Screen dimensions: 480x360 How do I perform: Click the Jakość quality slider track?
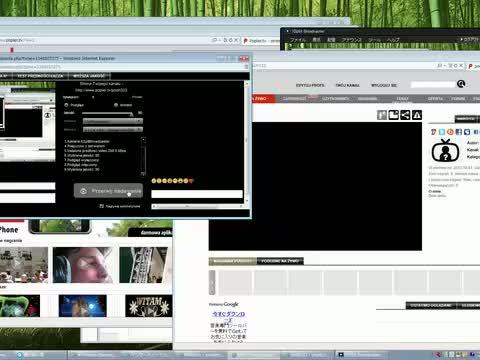point(107,113)
